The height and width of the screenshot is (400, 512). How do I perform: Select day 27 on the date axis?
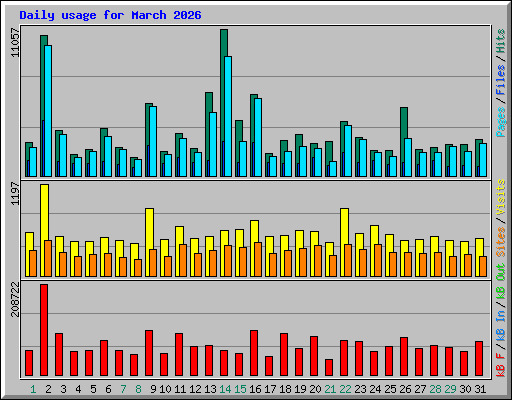point(420,389)
